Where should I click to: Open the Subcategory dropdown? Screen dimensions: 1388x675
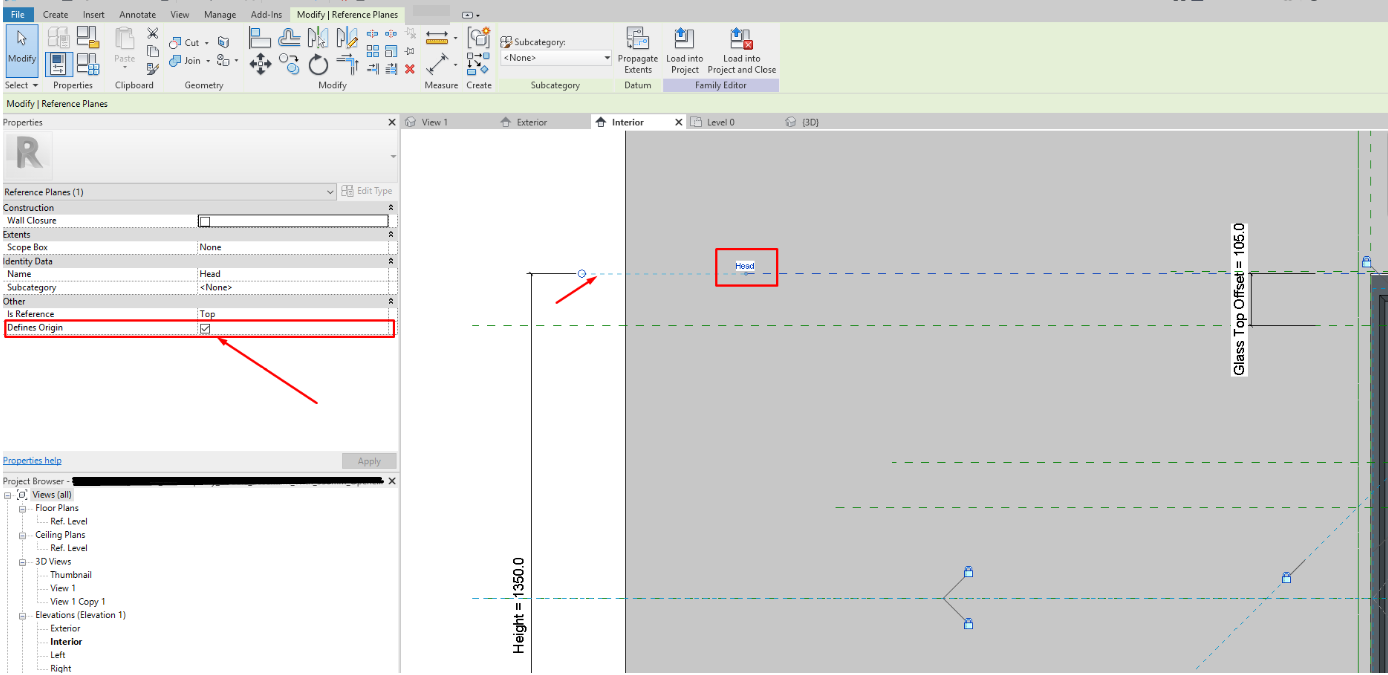coord(608,58)
